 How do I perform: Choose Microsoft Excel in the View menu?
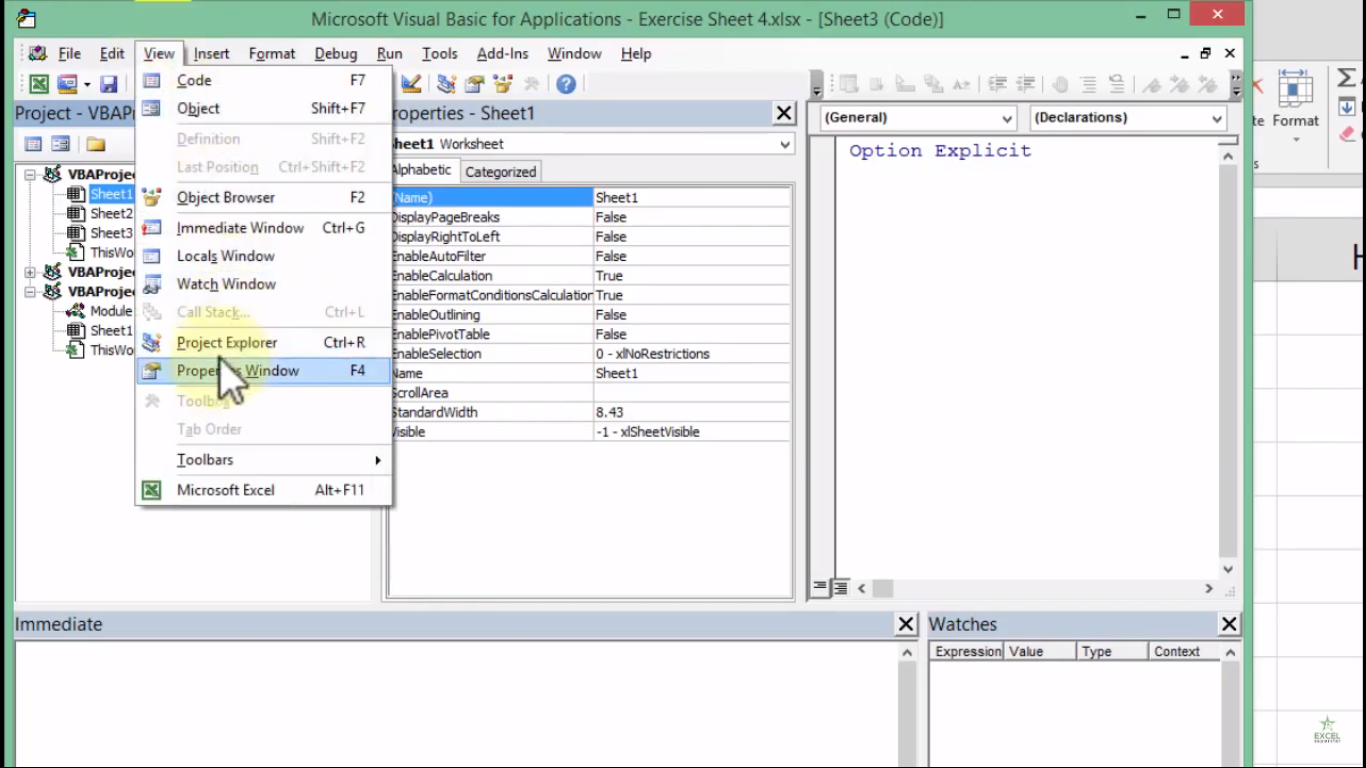point(264,490)
